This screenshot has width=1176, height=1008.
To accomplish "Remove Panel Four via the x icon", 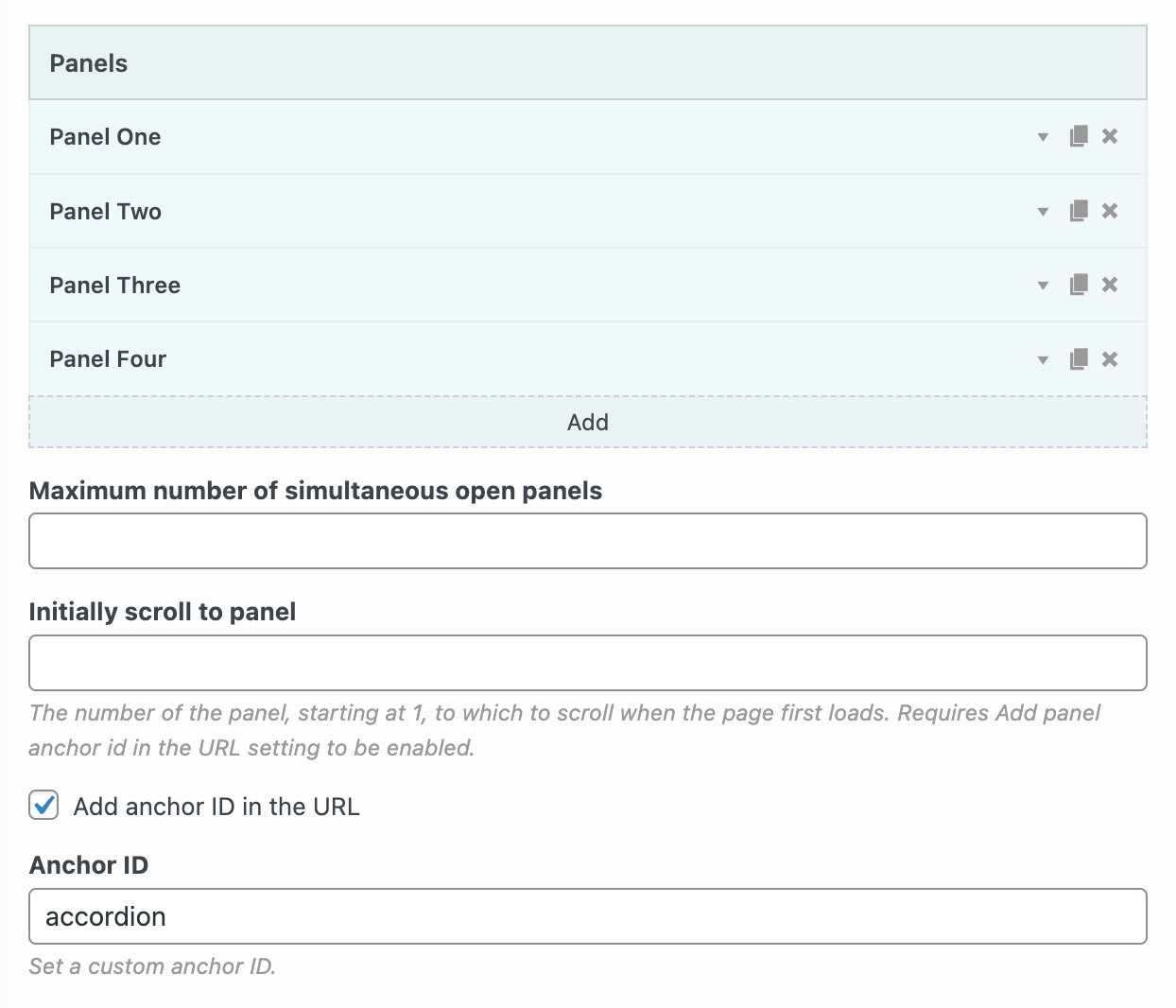I will [x=1110, y=359].
